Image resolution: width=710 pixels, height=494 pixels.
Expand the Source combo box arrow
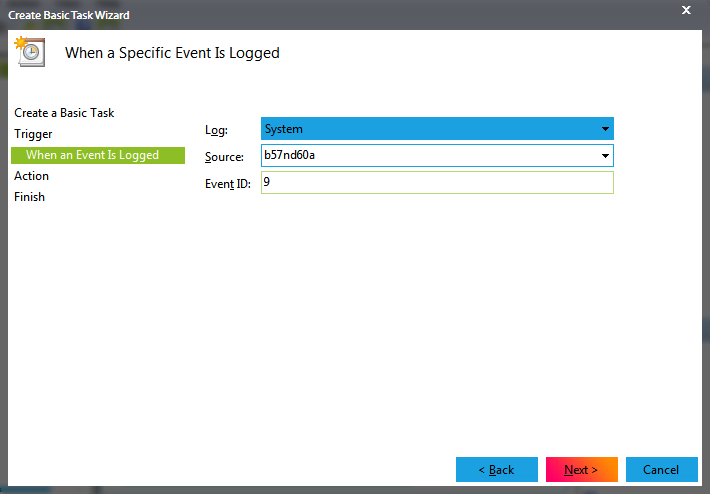coord(604,156)
